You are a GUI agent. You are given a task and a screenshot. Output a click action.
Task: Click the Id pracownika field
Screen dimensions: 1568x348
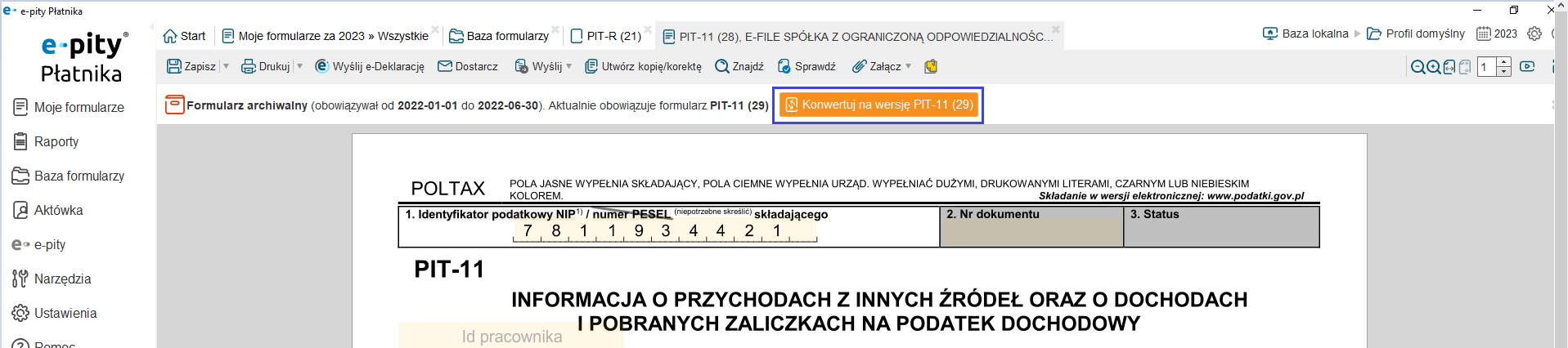click(511, 336)
